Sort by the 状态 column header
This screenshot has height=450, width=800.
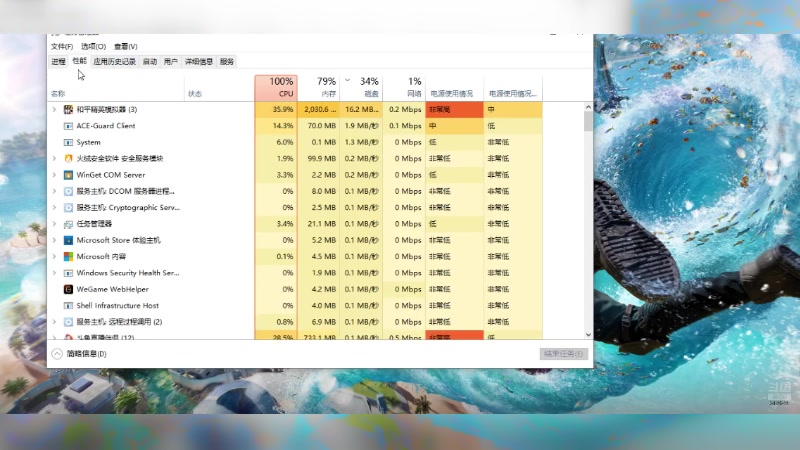[x=219, y=87]
